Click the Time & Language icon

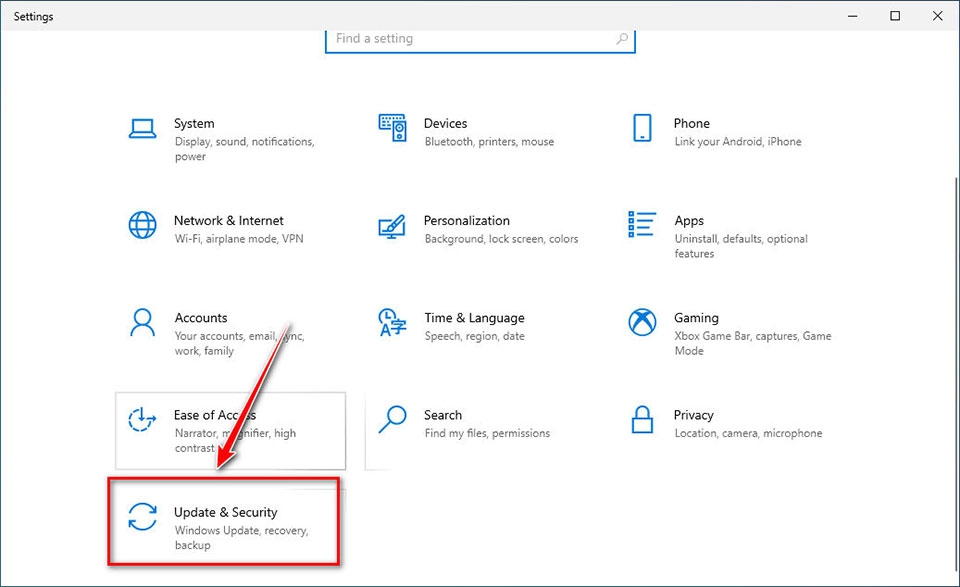(392, 322)
